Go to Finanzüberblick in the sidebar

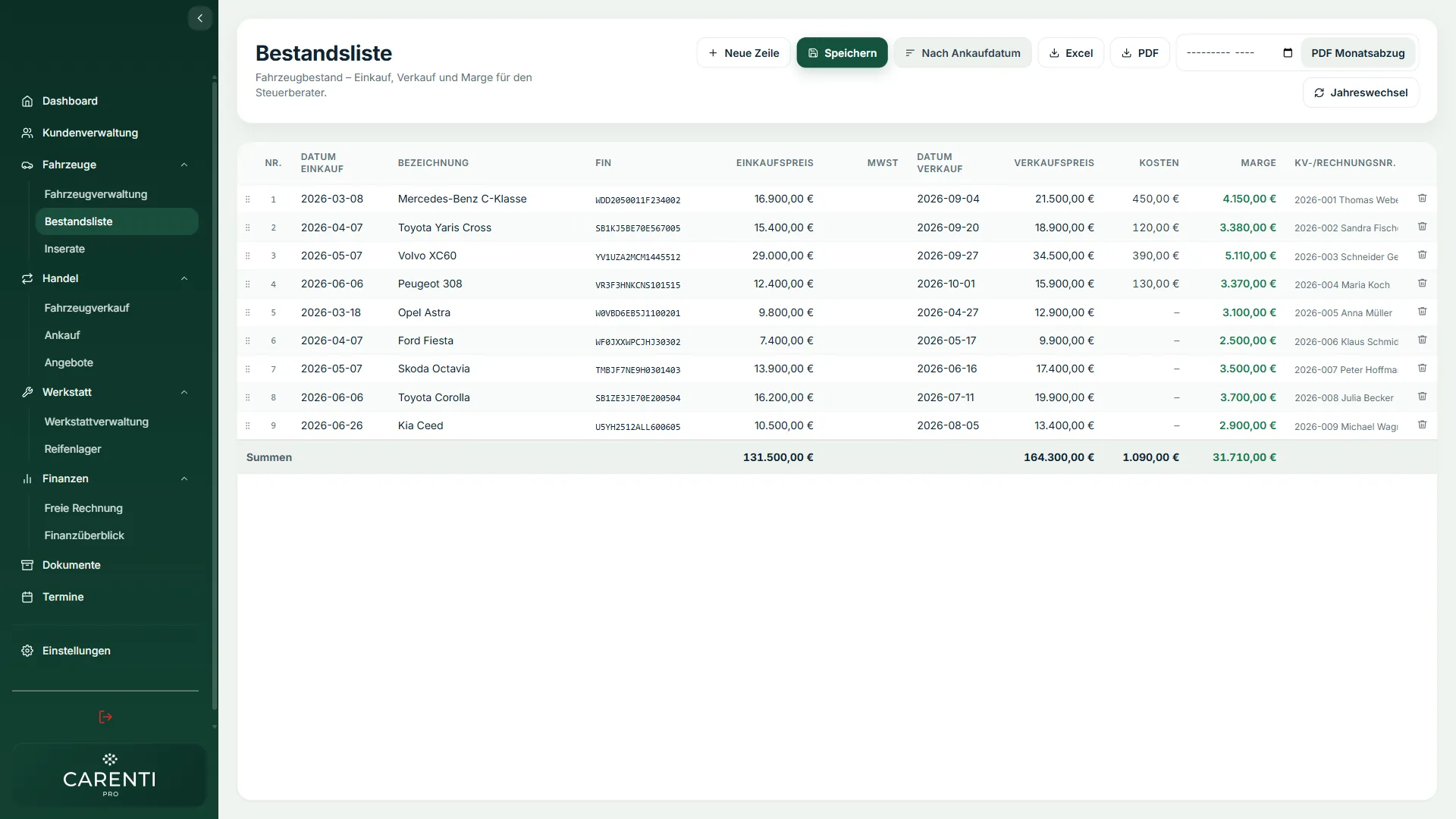[x=84, y=535]
